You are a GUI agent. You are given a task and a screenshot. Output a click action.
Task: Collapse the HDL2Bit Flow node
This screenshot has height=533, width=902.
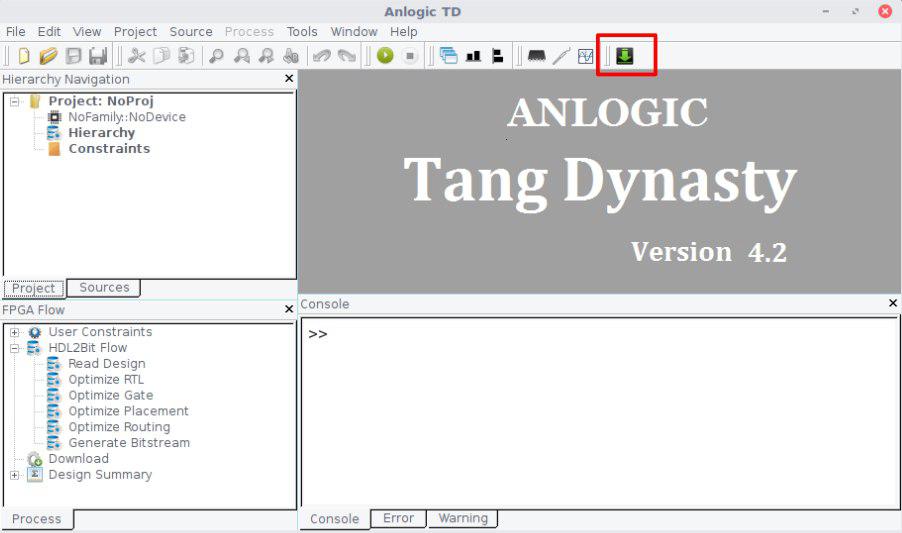click(x=14, y=348)
